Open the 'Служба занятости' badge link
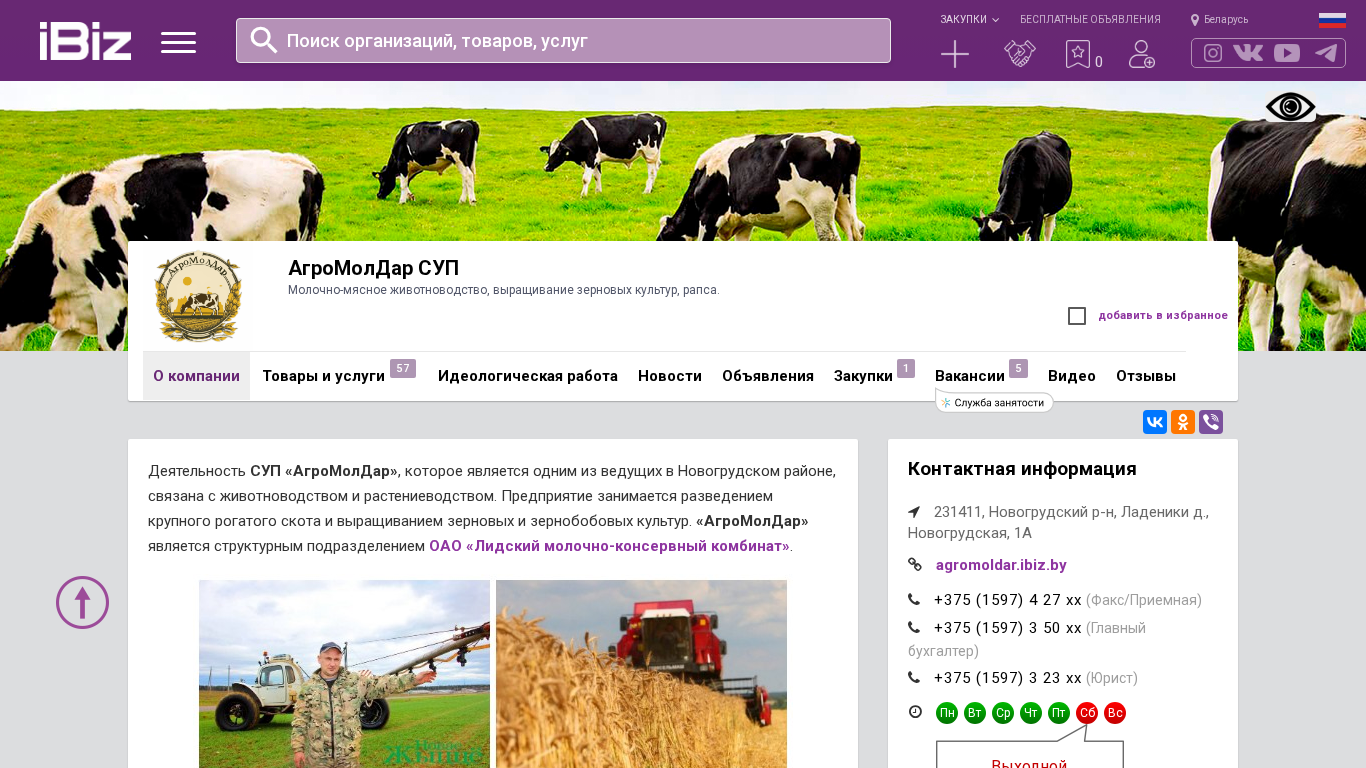The image size is (1366, 768). (x=994, y=402)
